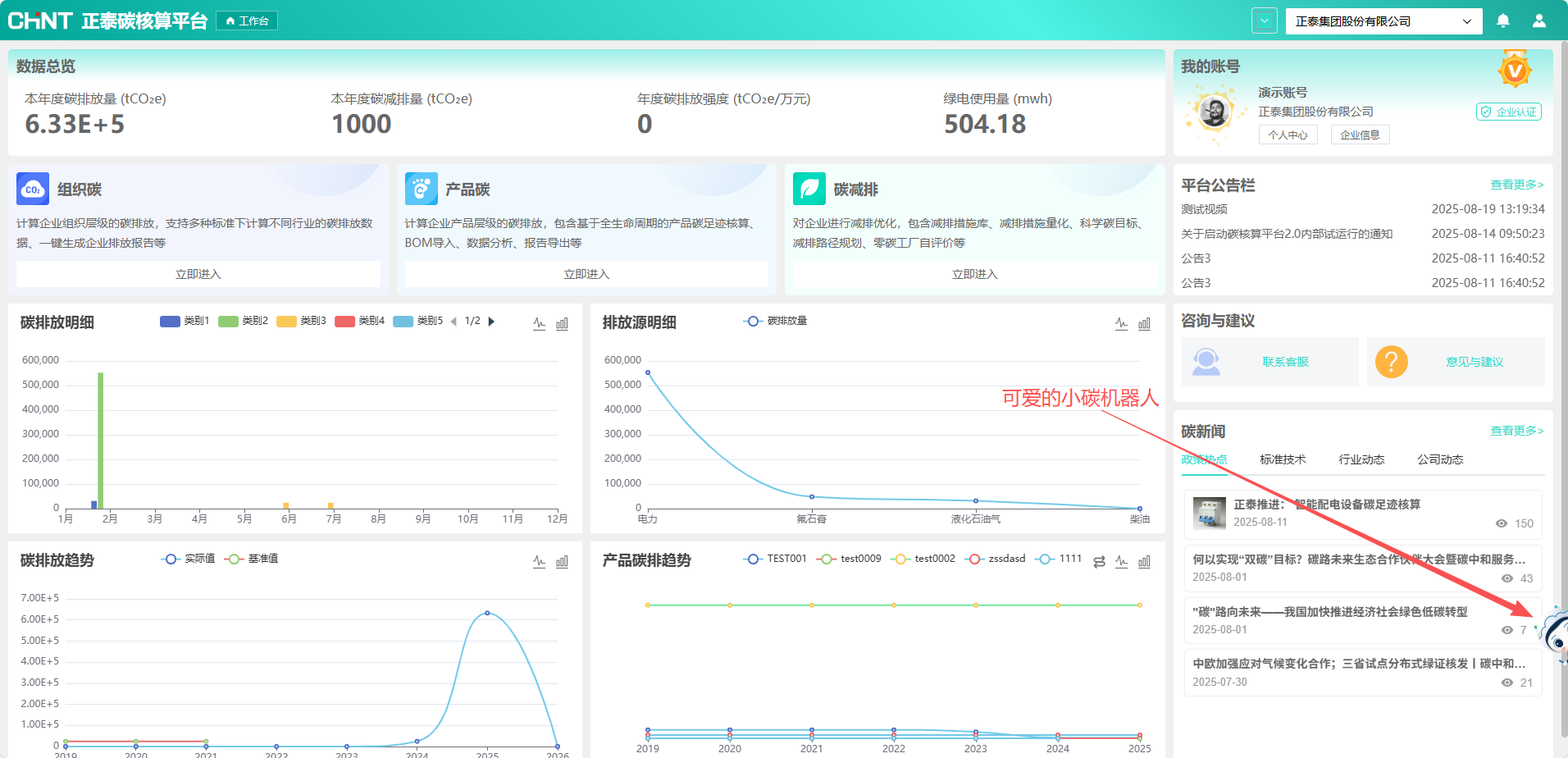Image resolution: width=1568 pixels, height=758 pixels.
Task: Click 联系客服 customer service
Action: pyautogui.click(x=1285, y=362)
